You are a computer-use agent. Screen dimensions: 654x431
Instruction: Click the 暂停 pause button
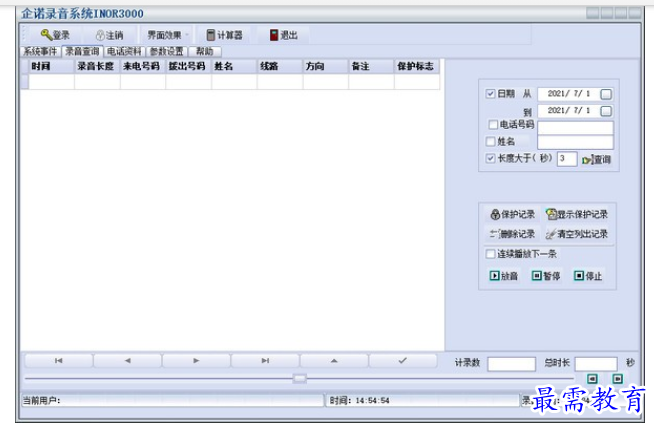click(x=546, y=276)
